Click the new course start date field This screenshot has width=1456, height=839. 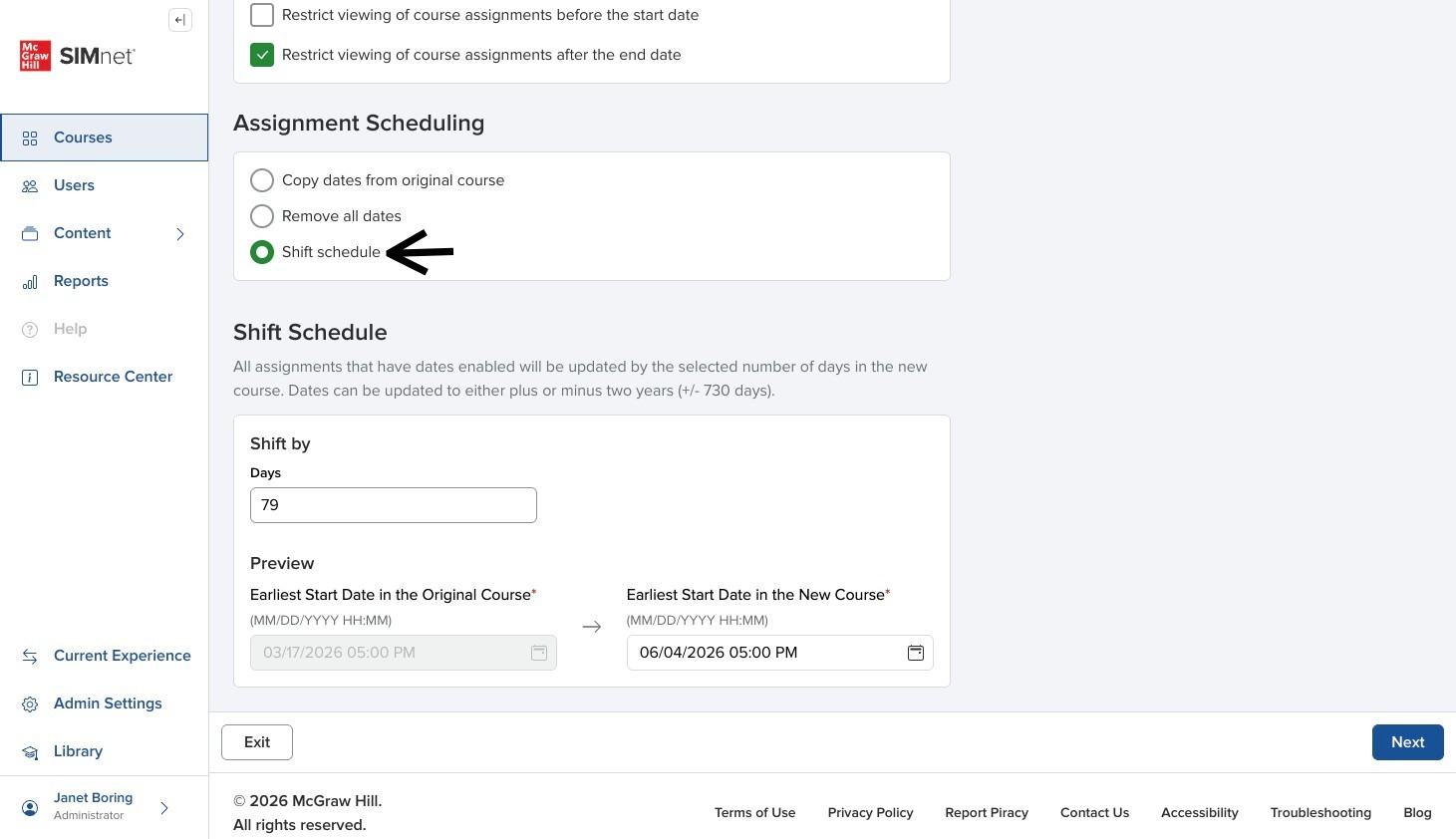pos(780,653)
